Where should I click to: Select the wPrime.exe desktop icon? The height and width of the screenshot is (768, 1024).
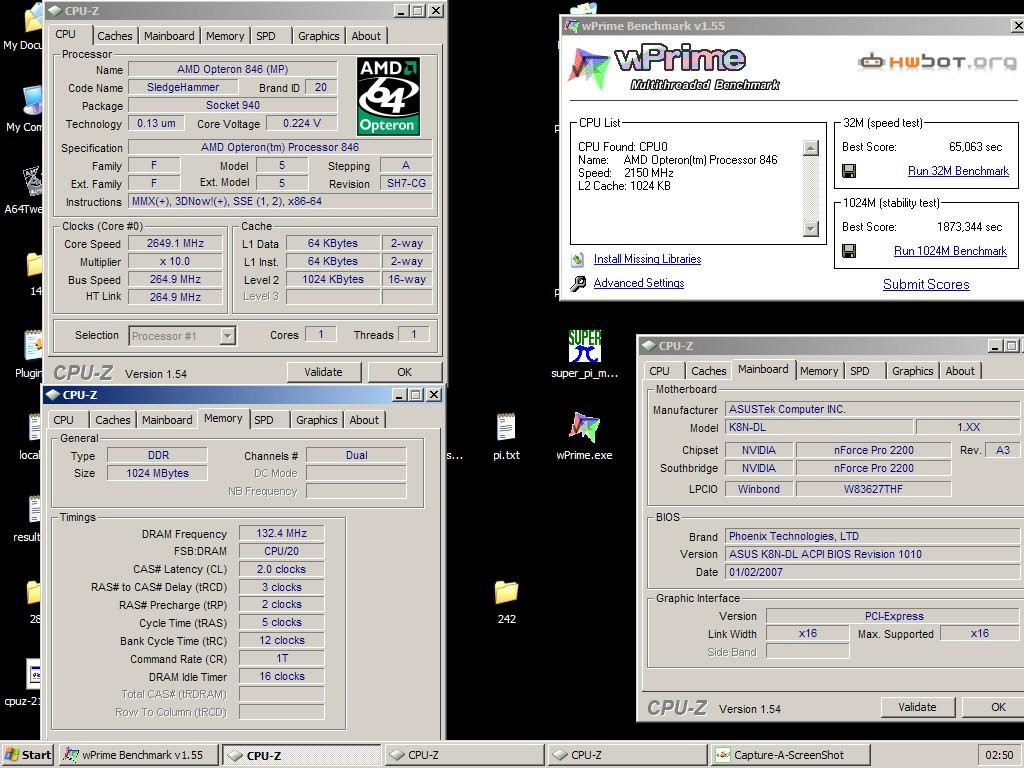point(584,427)
